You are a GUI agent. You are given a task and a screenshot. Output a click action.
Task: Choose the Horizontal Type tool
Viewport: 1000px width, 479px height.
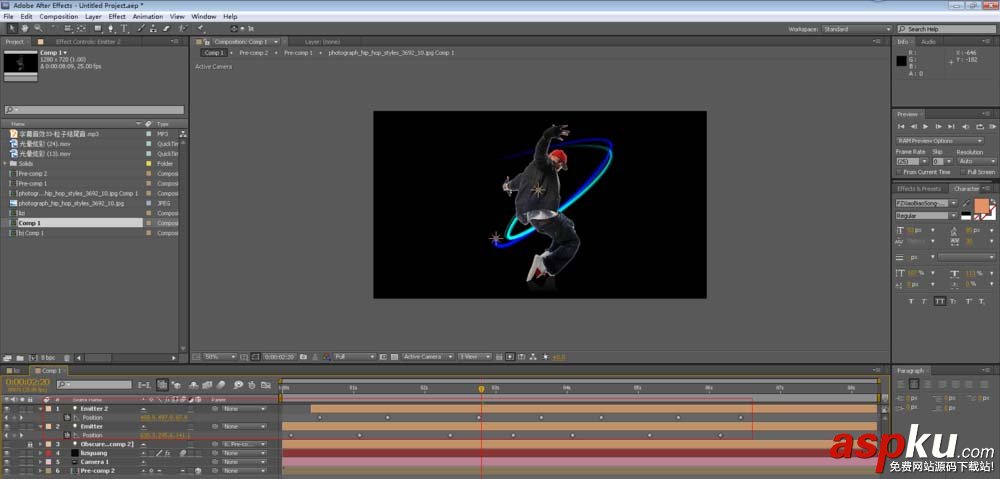pos(122,29)
